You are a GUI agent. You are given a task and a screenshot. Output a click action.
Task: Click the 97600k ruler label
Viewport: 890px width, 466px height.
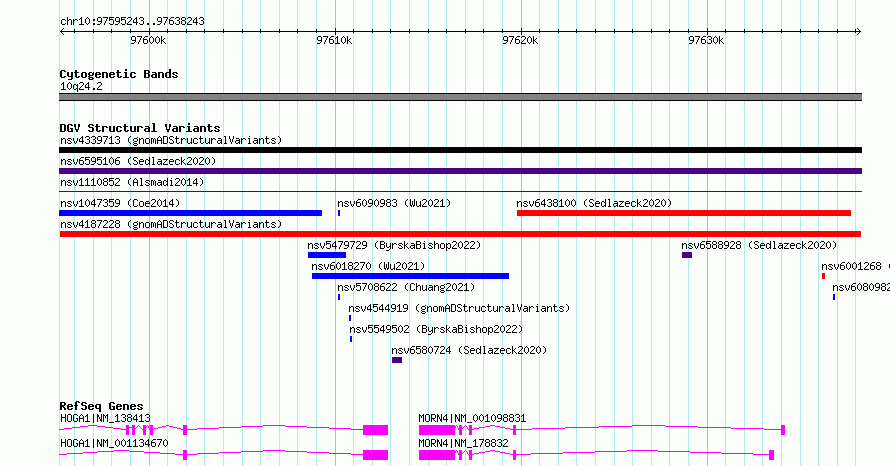click(148, 40)
